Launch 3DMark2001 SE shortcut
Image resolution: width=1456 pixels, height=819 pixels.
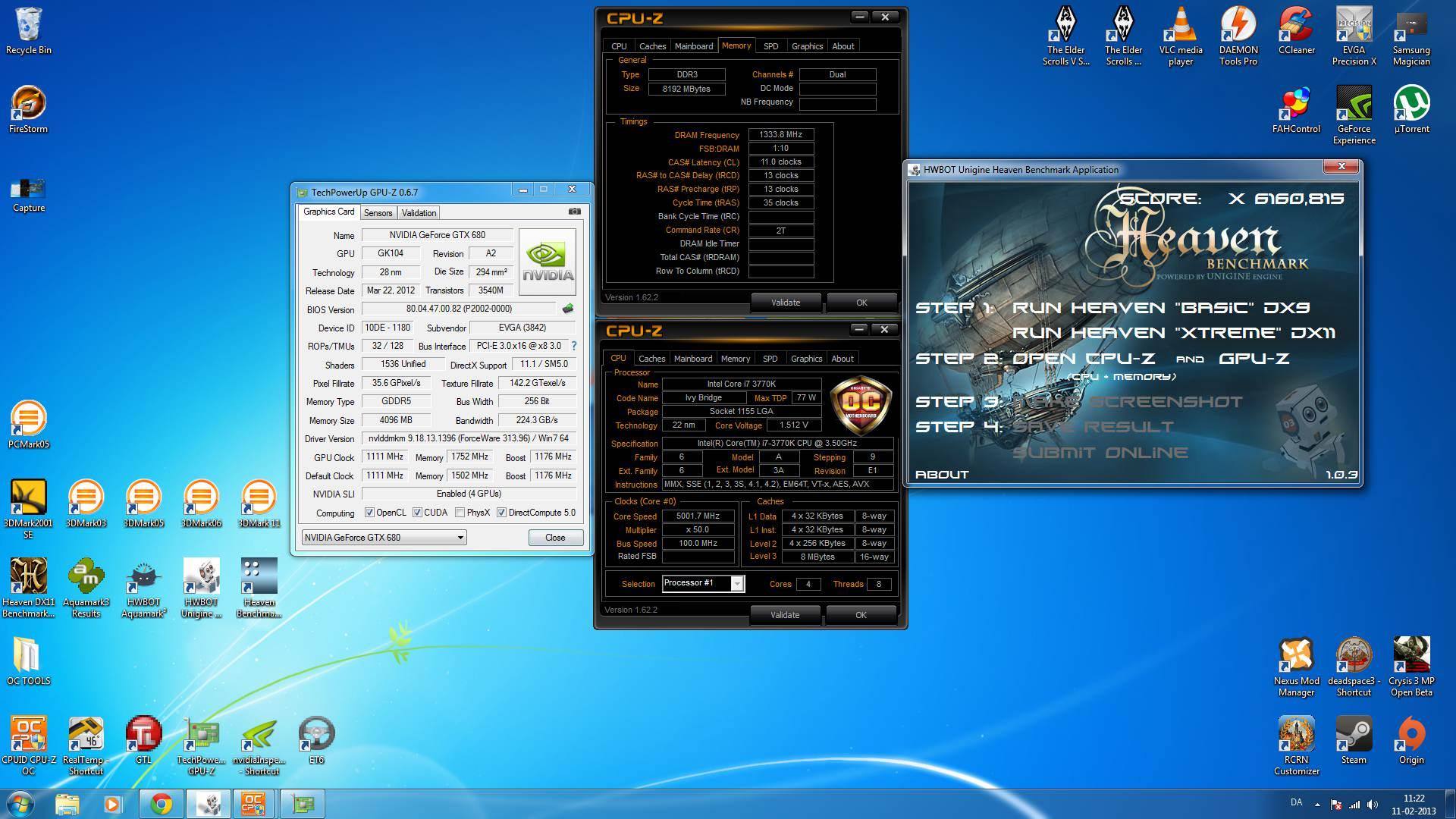click(x=29, y=509)
